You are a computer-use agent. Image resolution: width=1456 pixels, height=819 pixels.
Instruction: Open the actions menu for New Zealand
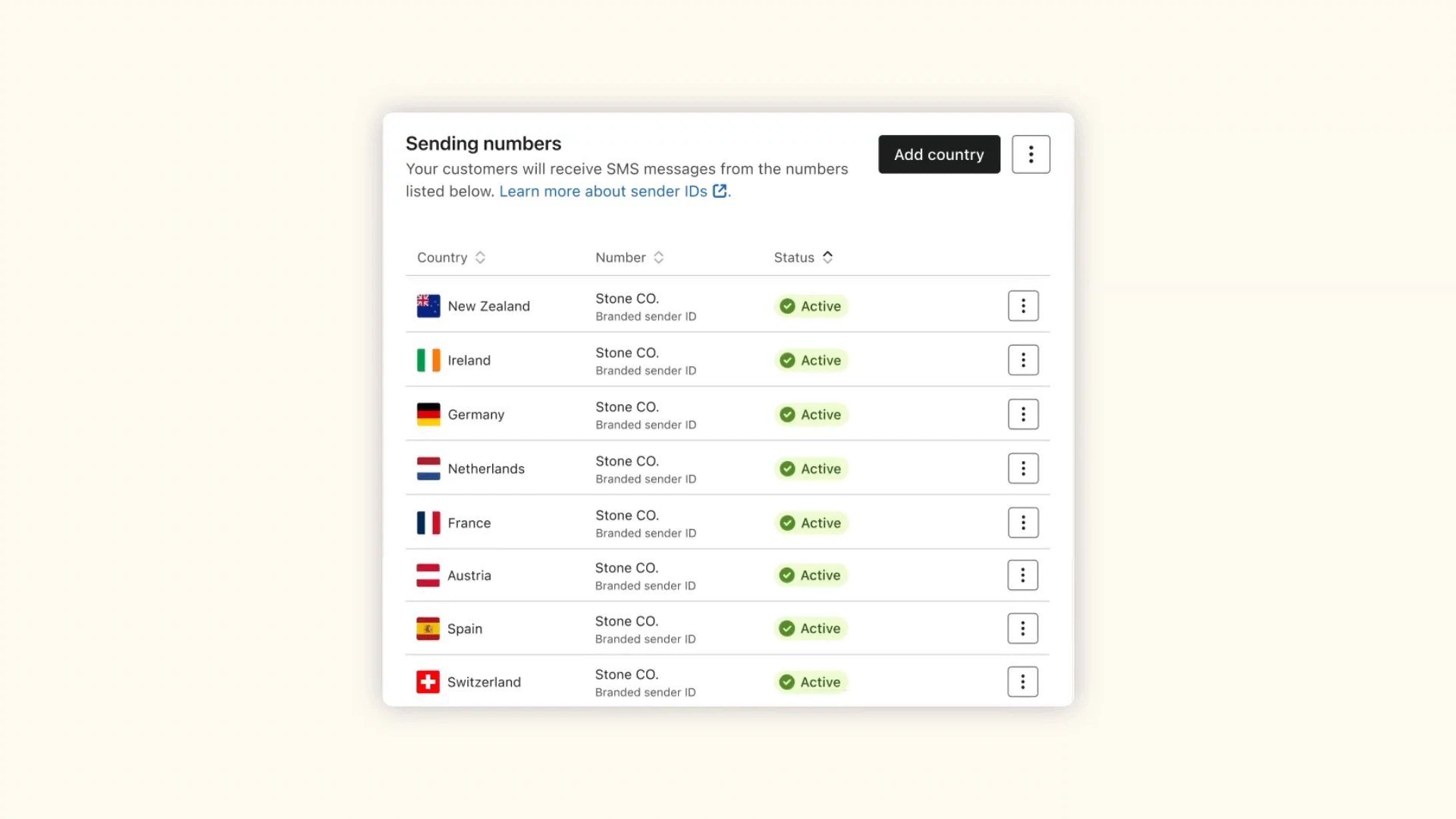point(1023,306)
